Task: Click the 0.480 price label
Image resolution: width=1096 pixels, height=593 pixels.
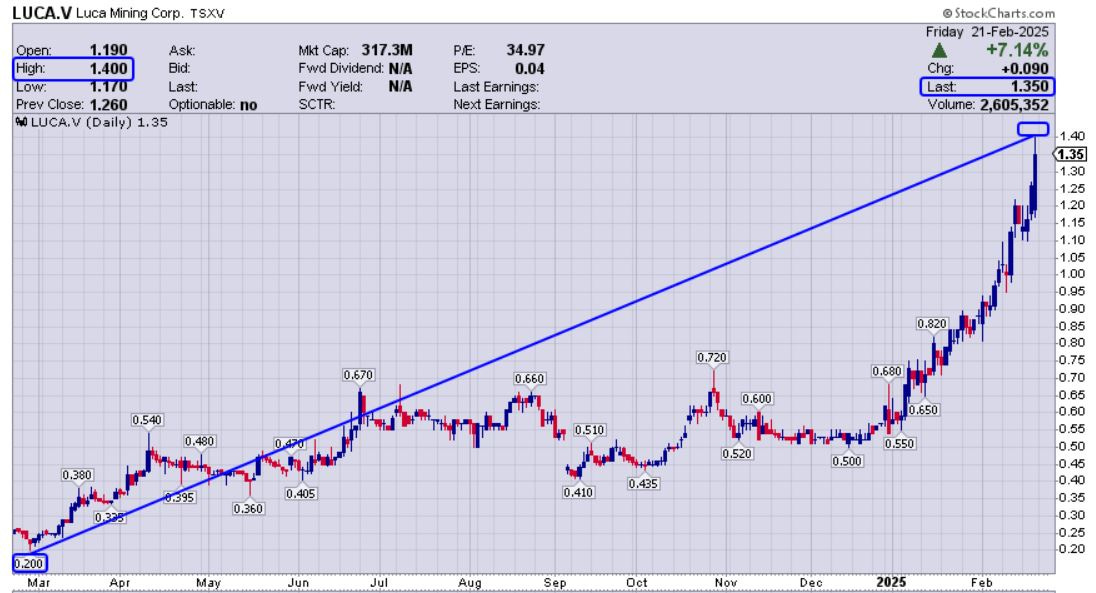Action: [x=199, y=442]
